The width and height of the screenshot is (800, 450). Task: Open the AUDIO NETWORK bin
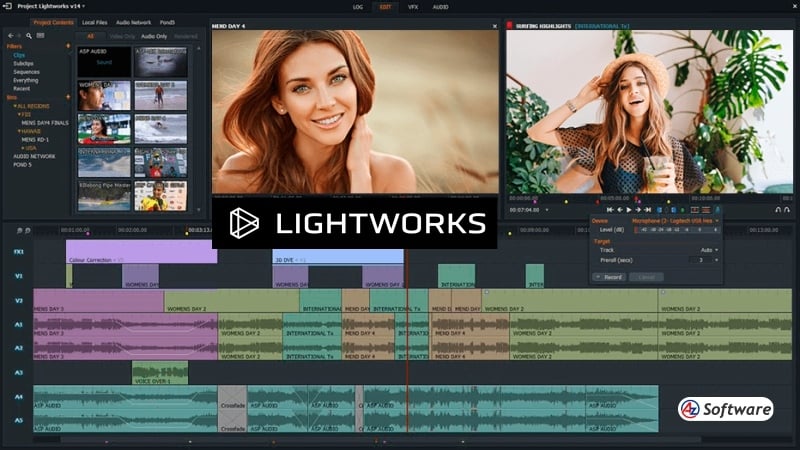click(x=34, y=156)
